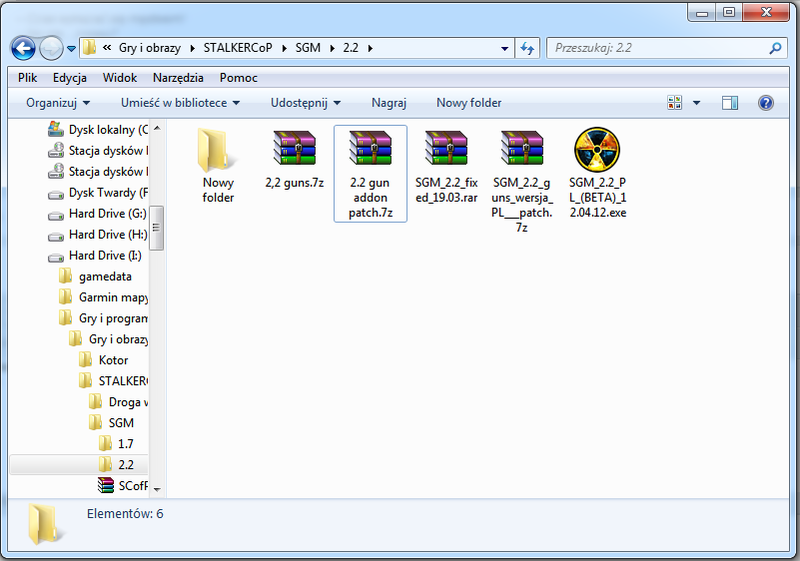Click 'Gry i obrazy' breadcrumb segment
The height and width of the screenshot is (561, 800).
pyautogui.click(x=149, y=48)
